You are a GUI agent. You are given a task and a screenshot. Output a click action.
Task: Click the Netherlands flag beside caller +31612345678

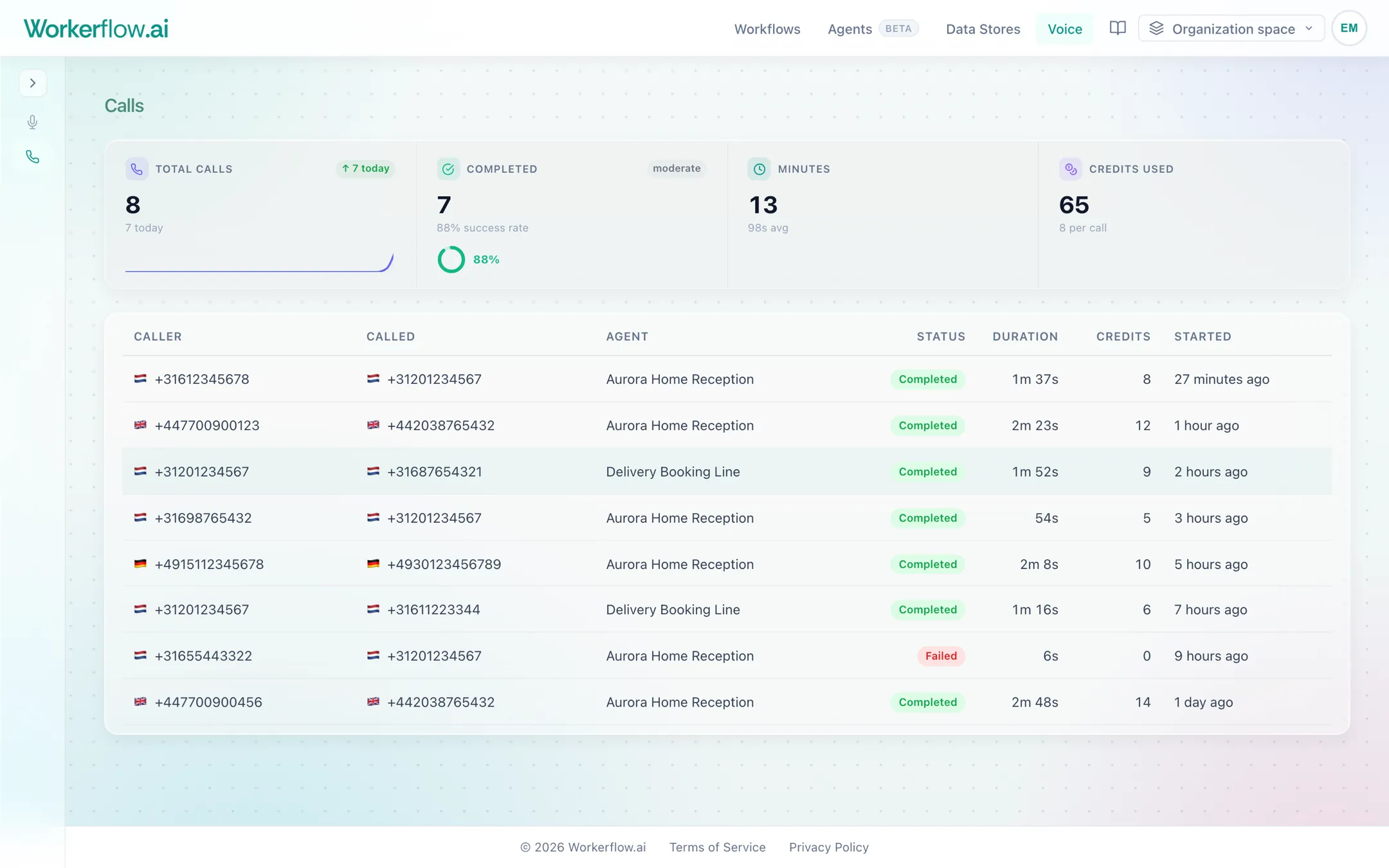click(140, 379)
